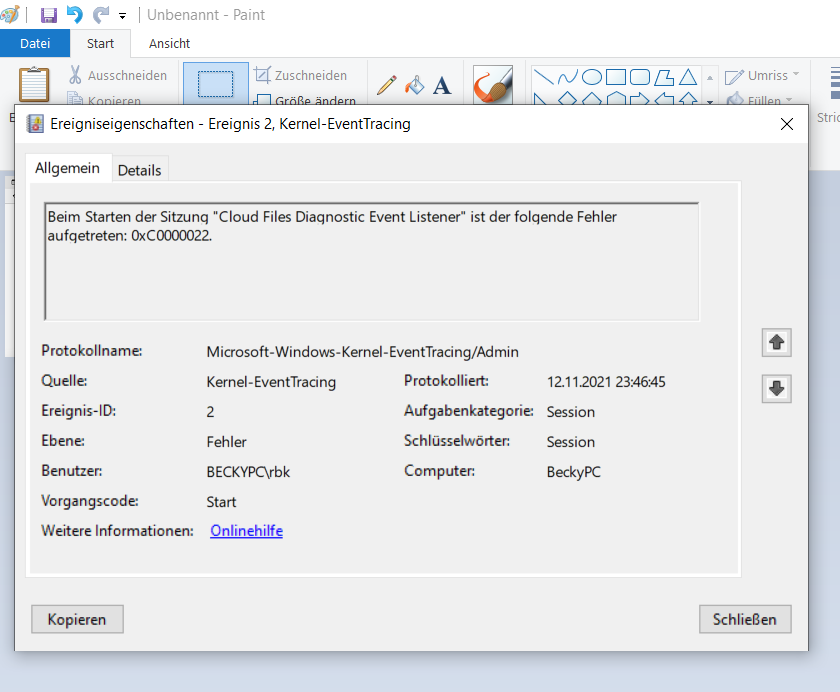Screen dimensions: 840x692
Task: Select the Hexagon shape
Action: click(x=616, y=99)
